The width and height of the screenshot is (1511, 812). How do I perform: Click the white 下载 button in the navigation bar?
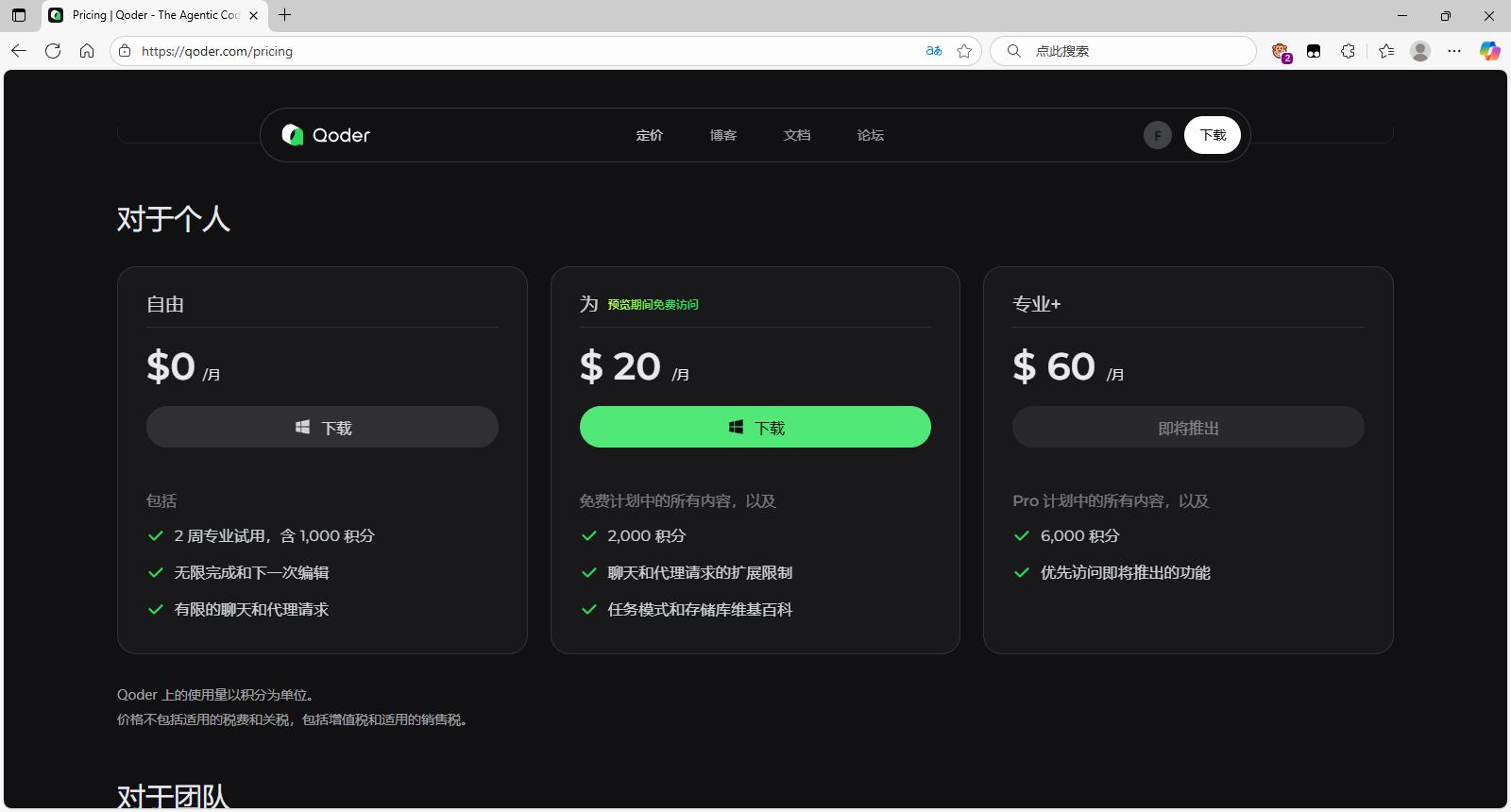click(1213, 135)
